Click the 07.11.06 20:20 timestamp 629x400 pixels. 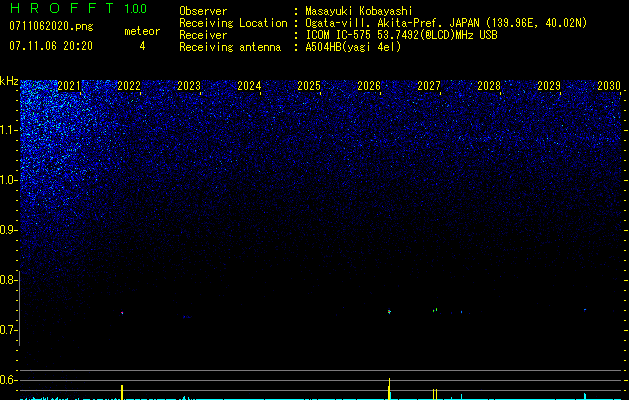(51, 46)
